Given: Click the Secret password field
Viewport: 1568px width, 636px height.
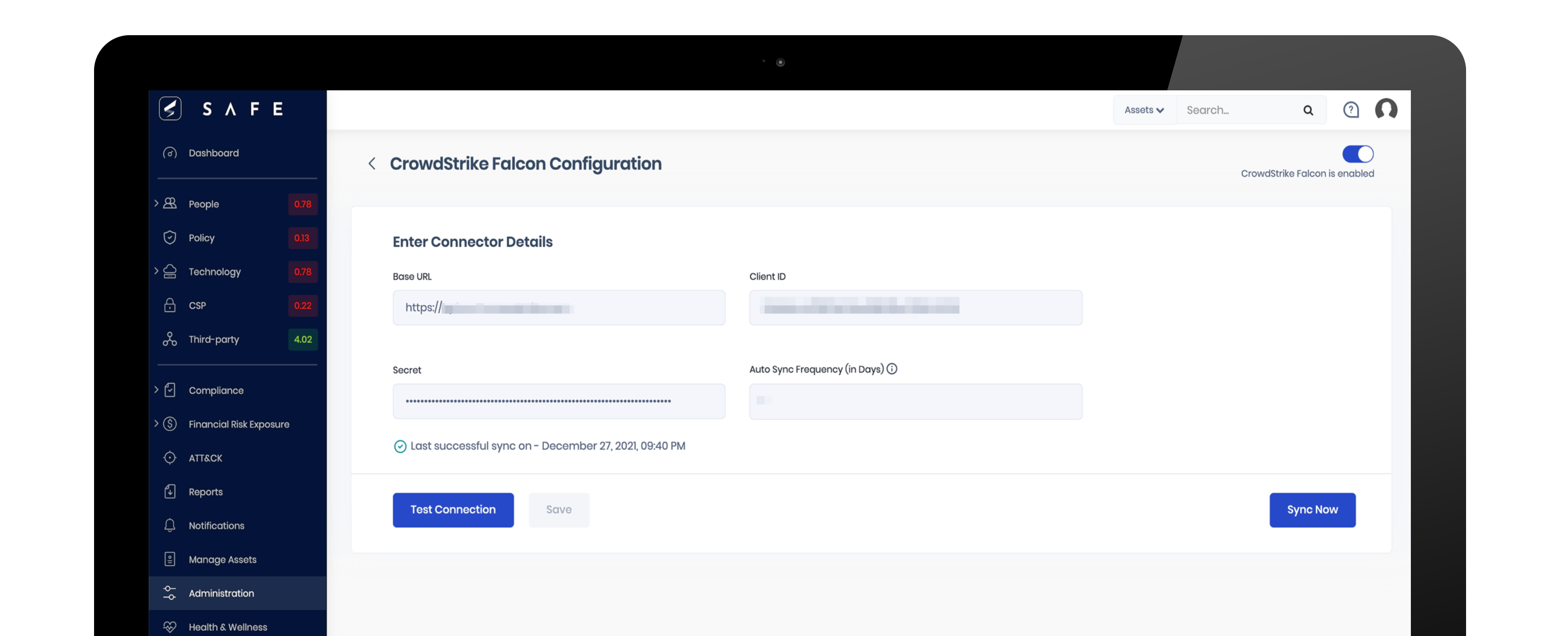Looking at the screenshot, I should pos(559,401).
